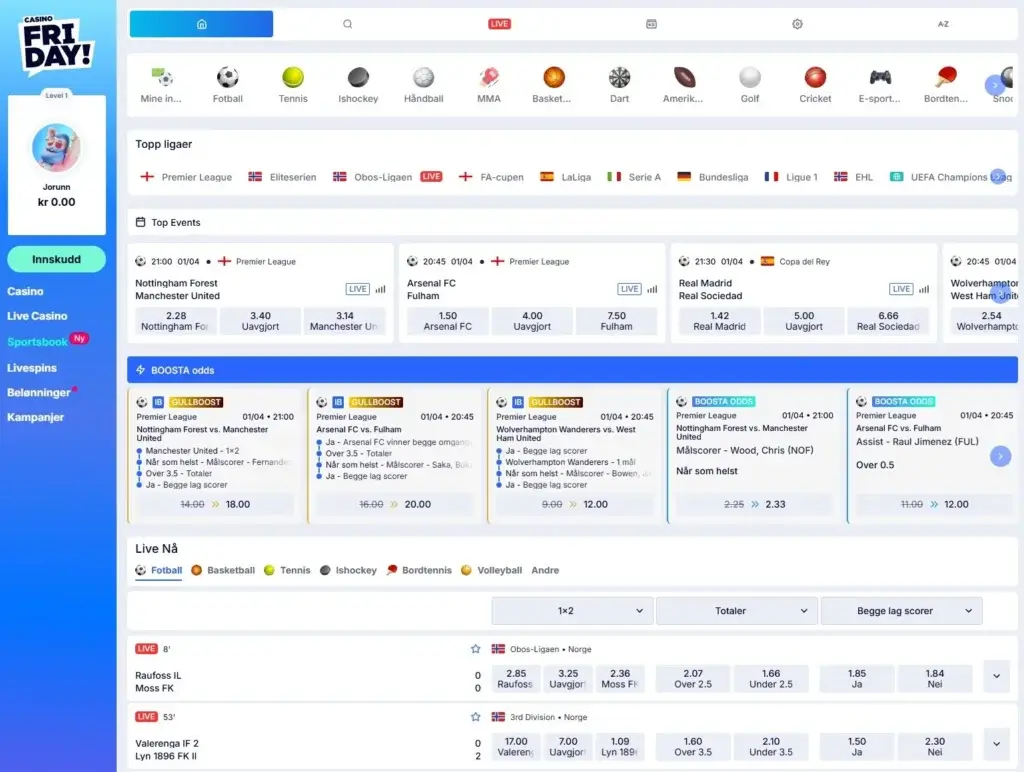Open Jorunn's profile avatar

[56, 148]
